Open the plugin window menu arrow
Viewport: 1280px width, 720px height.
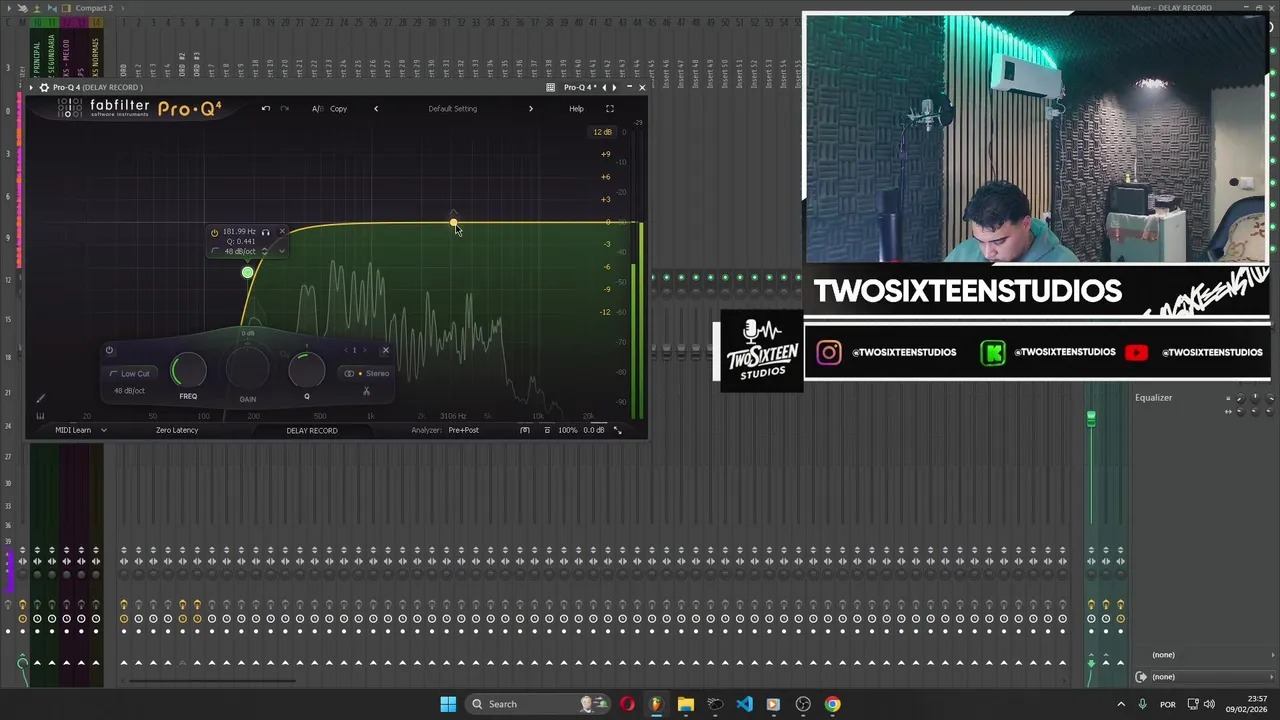point(31,87)
